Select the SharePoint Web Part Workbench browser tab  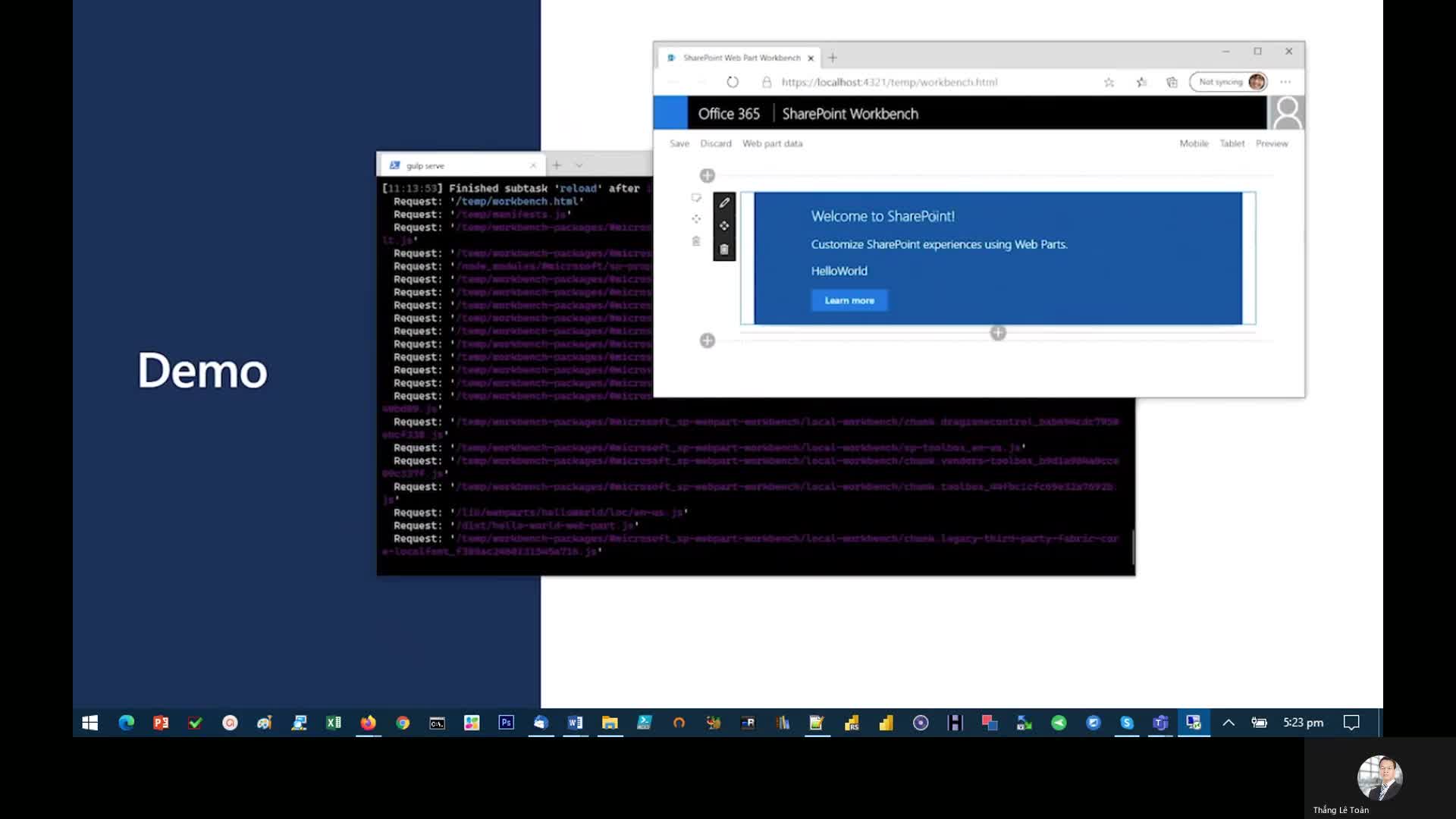[x=741, y=58]
